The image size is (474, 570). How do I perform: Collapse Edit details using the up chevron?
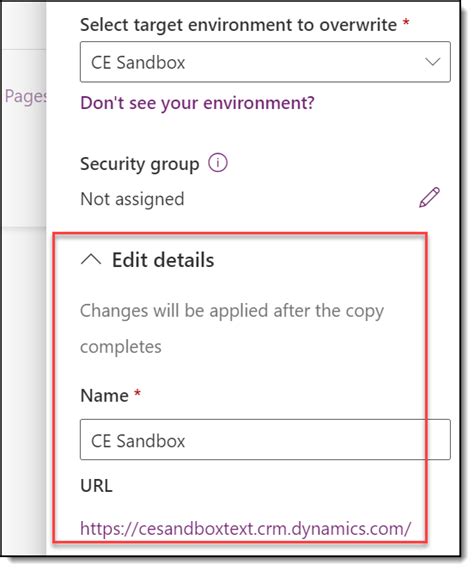[x=91, y=260]
